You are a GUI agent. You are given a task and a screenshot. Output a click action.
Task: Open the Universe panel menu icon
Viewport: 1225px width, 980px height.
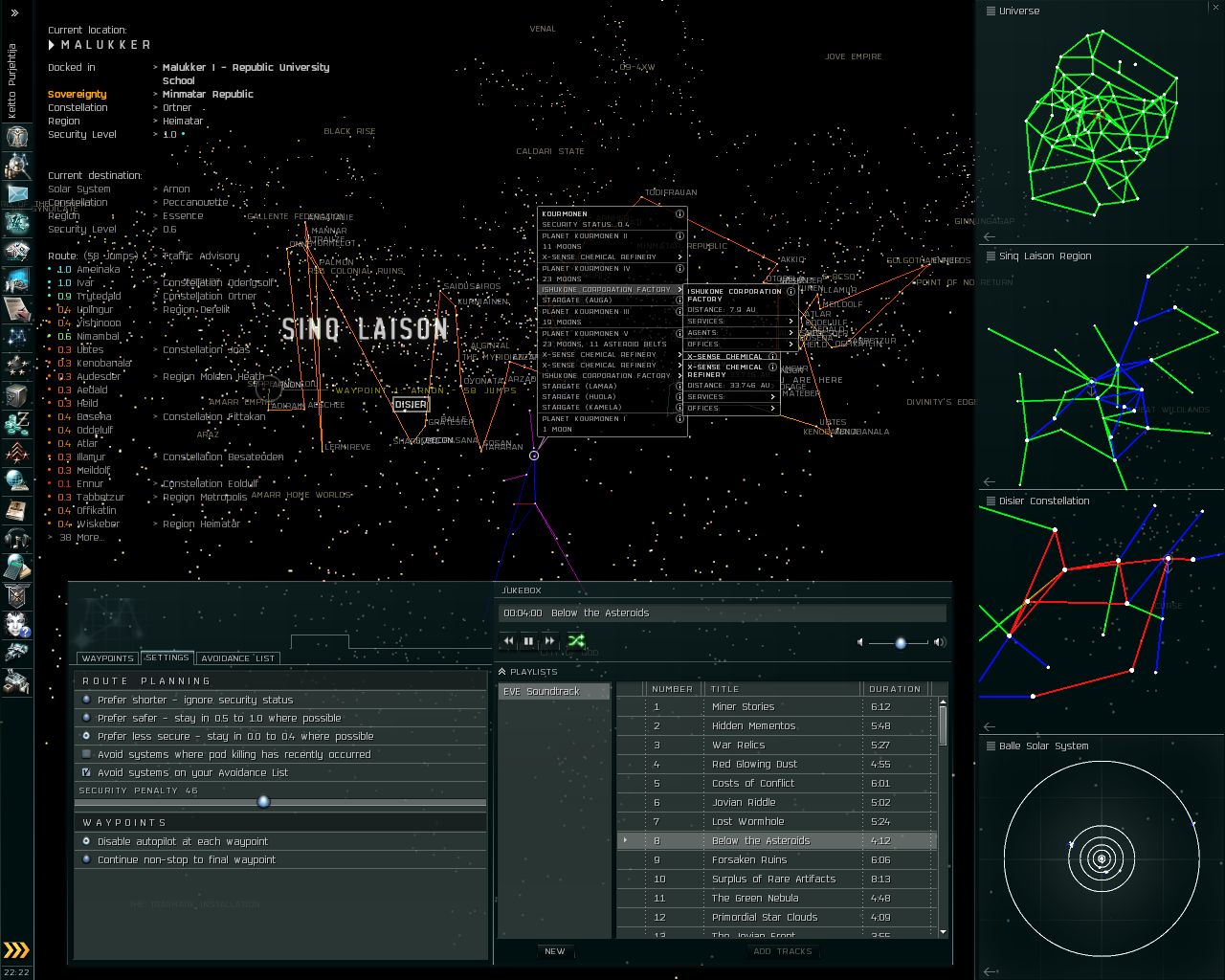pyautogui.click(x=991, y=11)
